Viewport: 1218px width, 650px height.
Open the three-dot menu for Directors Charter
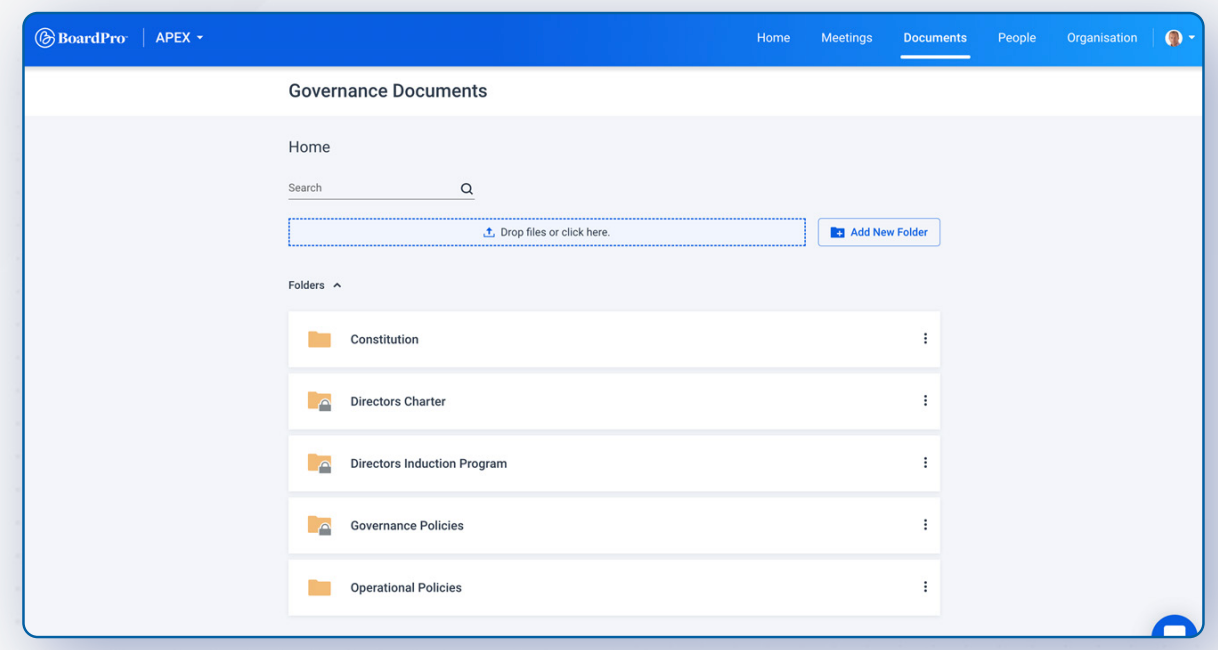click(925, 401)
